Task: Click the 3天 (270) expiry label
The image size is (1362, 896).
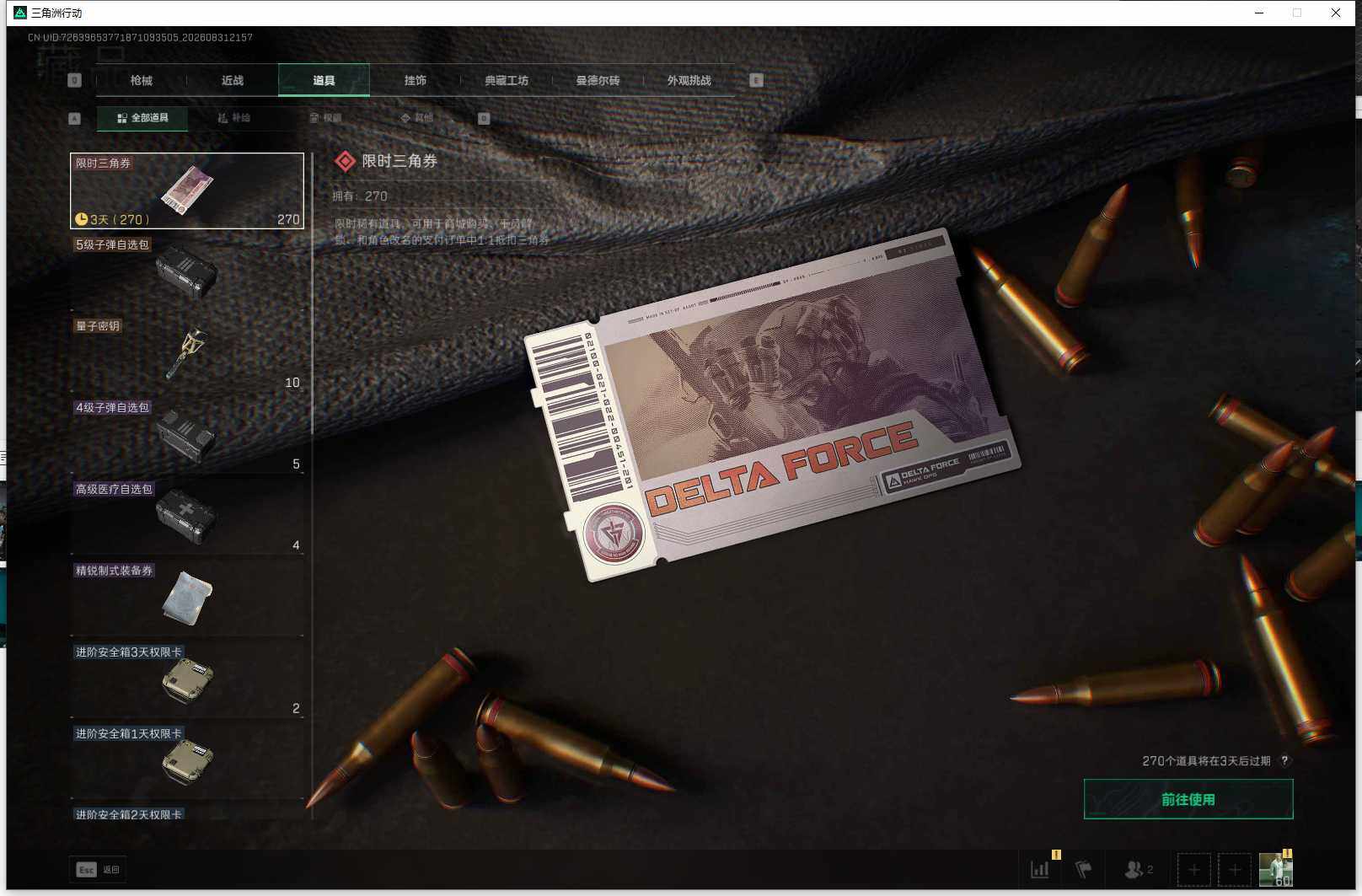Action: pyautogui.click(x=120, y=219)
